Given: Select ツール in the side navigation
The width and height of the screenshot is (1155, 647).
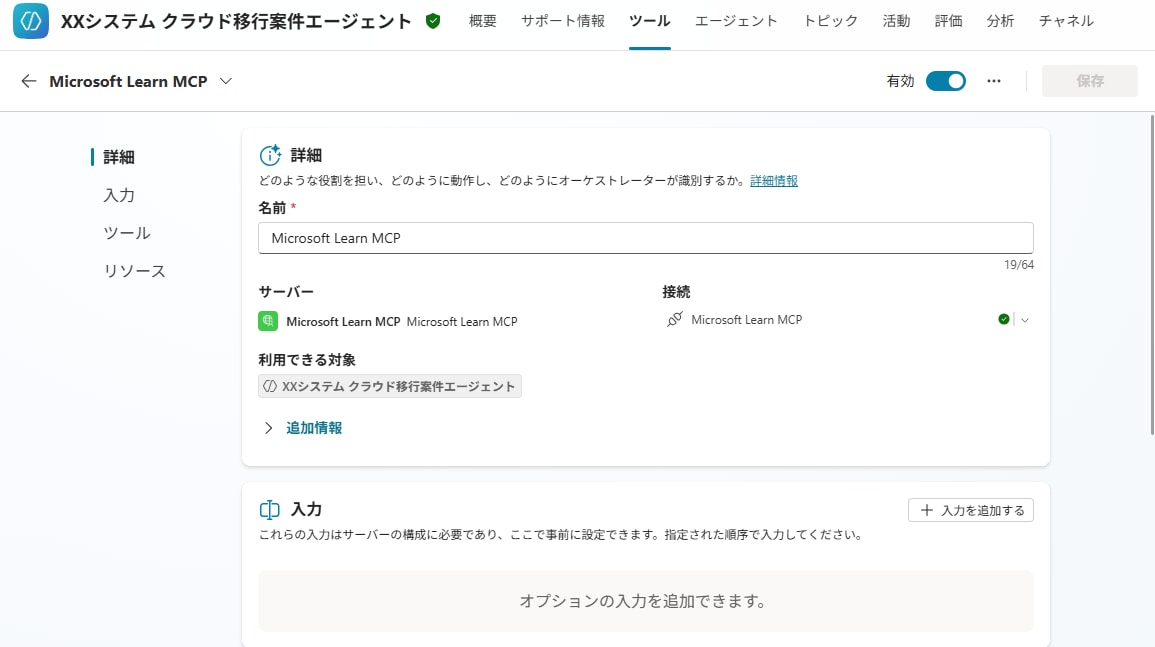Looking at the screenshot, I should coord(127,234).
